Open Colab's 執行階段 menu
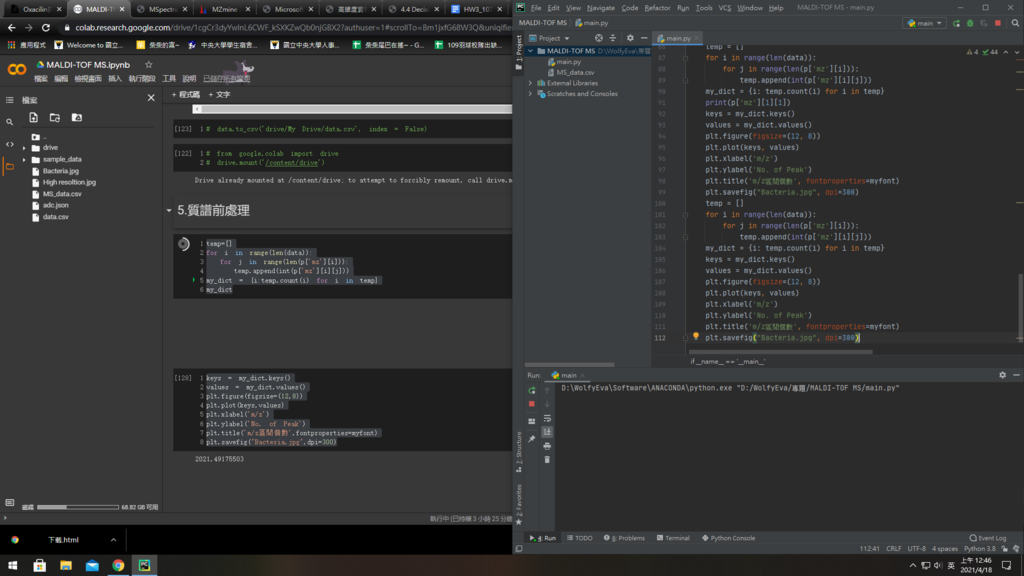Image resolution: width=1024 pixels, height=576 pixels. 142,78
